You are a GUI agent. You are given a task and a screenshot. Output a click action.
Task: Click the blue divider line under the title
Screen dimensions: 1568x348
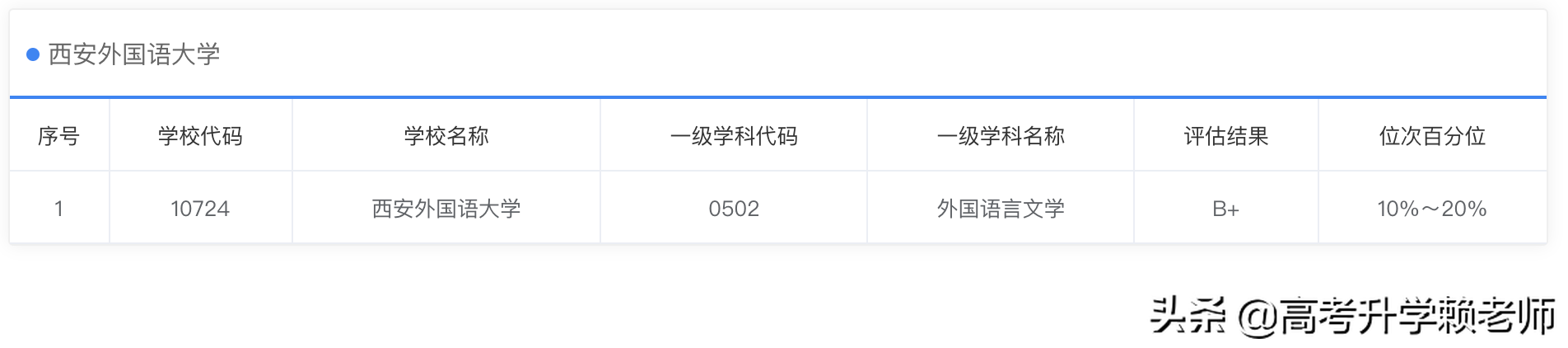point(777,97)
